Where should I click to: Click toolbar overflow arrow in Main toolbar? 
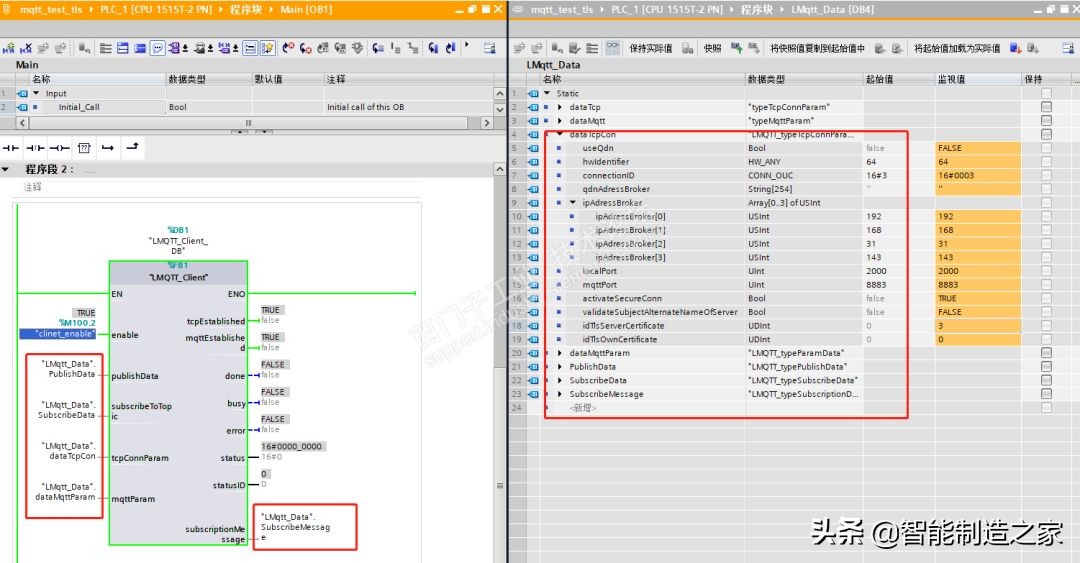coord(467,45)
